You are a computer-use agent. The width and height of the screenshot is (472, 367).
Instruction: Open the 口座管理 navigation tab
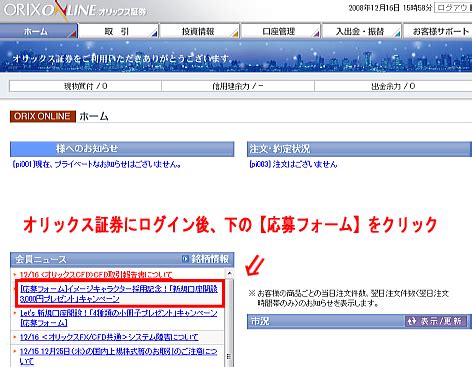tap(280, 31)
